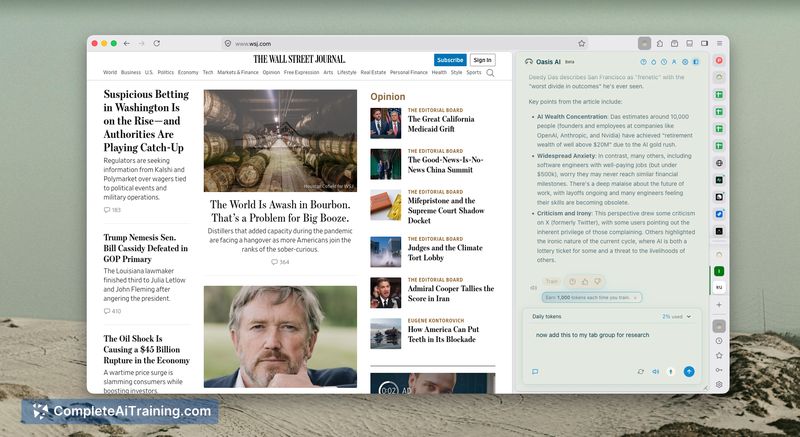Click the site shield icon beside www.wsj.com
Viewport: 800px width, 437px height.
point(228,44)
